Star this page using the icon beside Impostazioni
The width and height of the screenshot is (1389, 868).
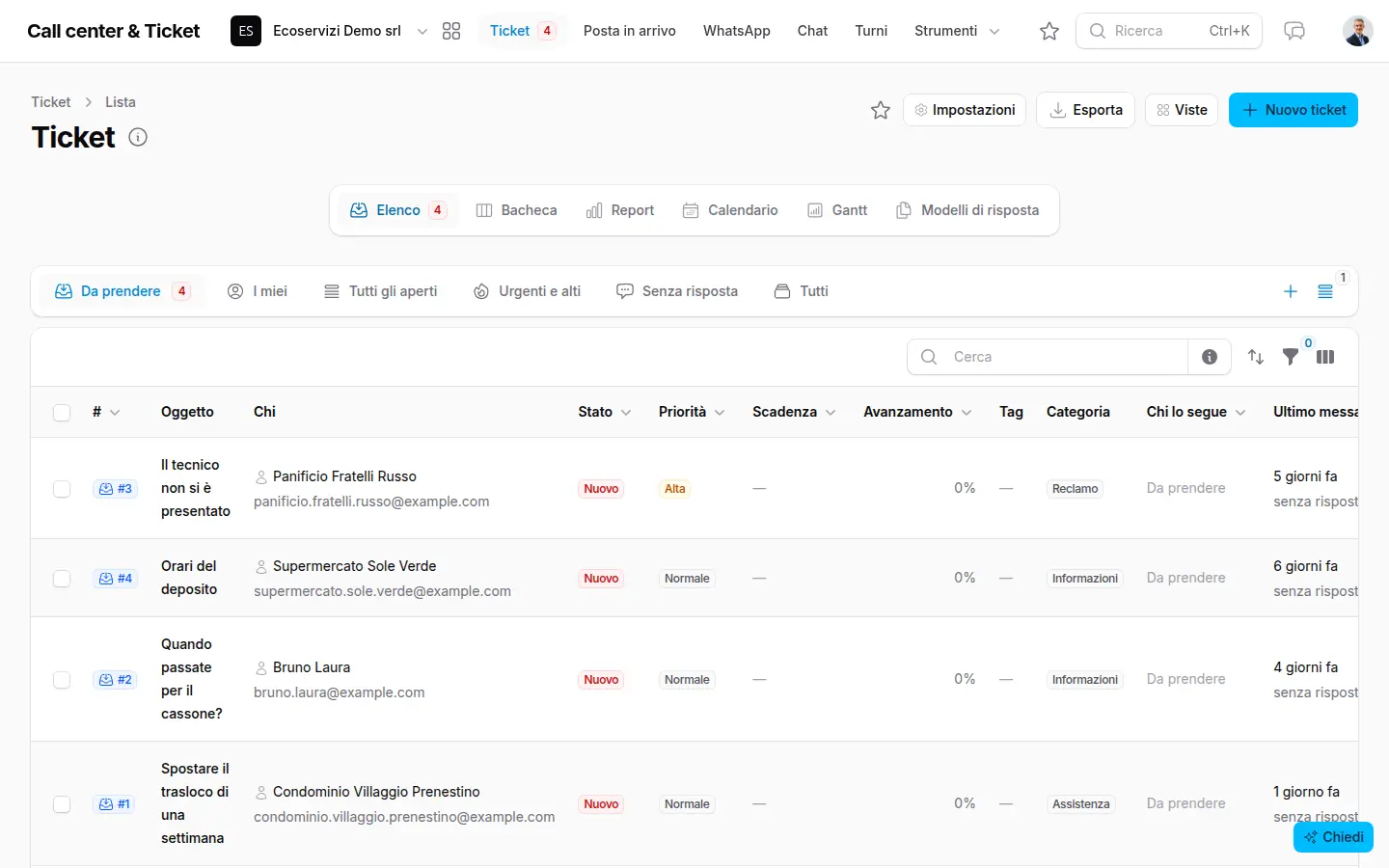[881, 110]
